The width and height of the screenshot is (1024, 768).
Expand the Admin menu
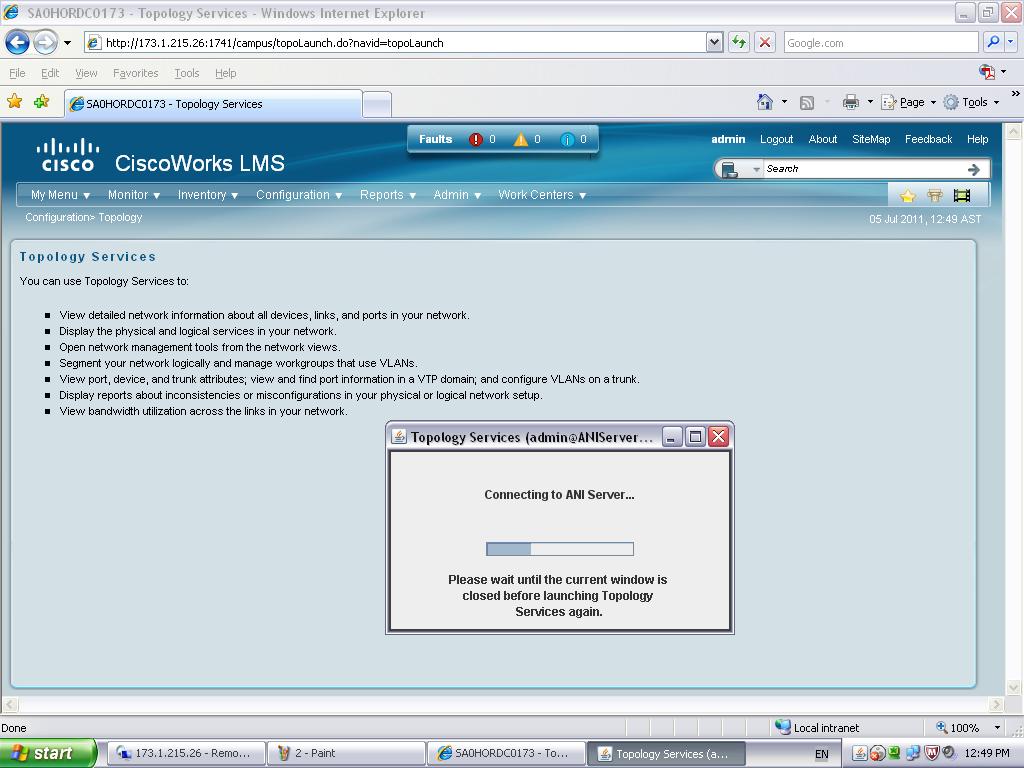457,195
